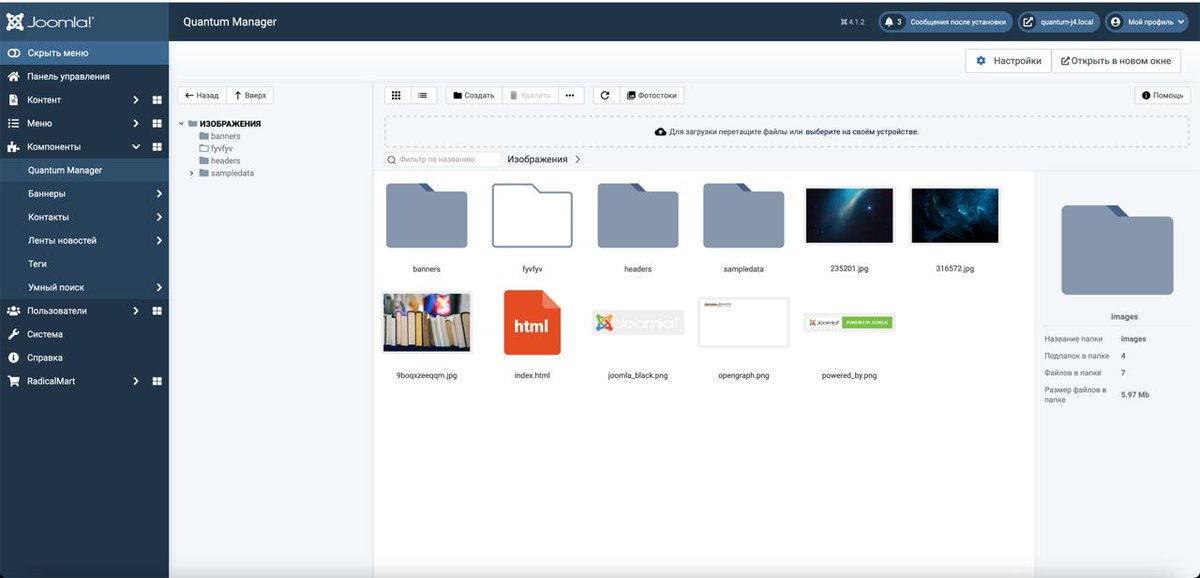Image resolution: width=1200 pixels, height=578 pixels.
Task: Select fyvfyv folder in tree
Action: (x=216, y=148)
